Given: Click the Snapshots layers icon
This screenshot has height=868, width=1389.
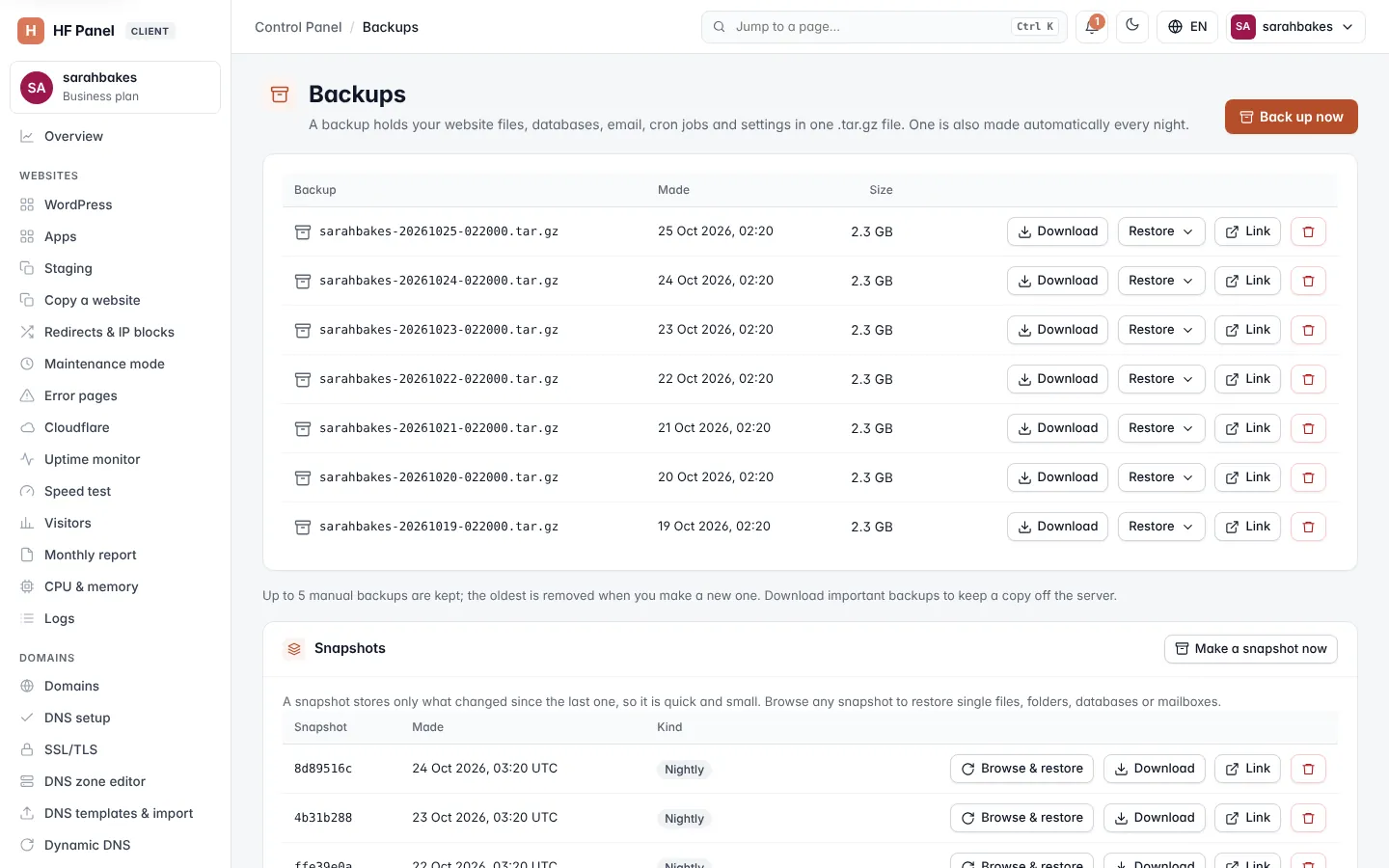Looking at the screenshot, I should [294, 649].
